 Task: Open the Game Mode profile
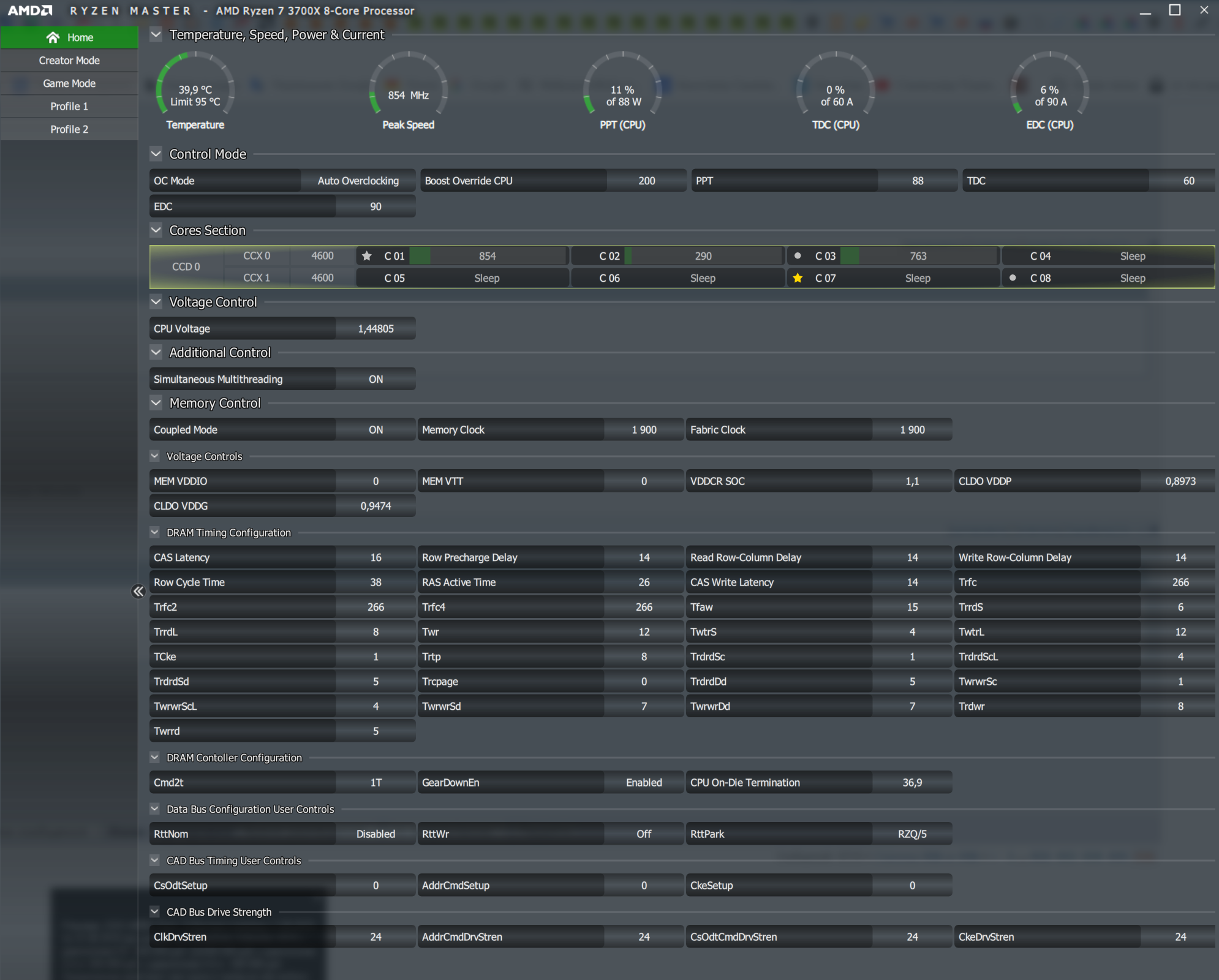coord(69,83)
